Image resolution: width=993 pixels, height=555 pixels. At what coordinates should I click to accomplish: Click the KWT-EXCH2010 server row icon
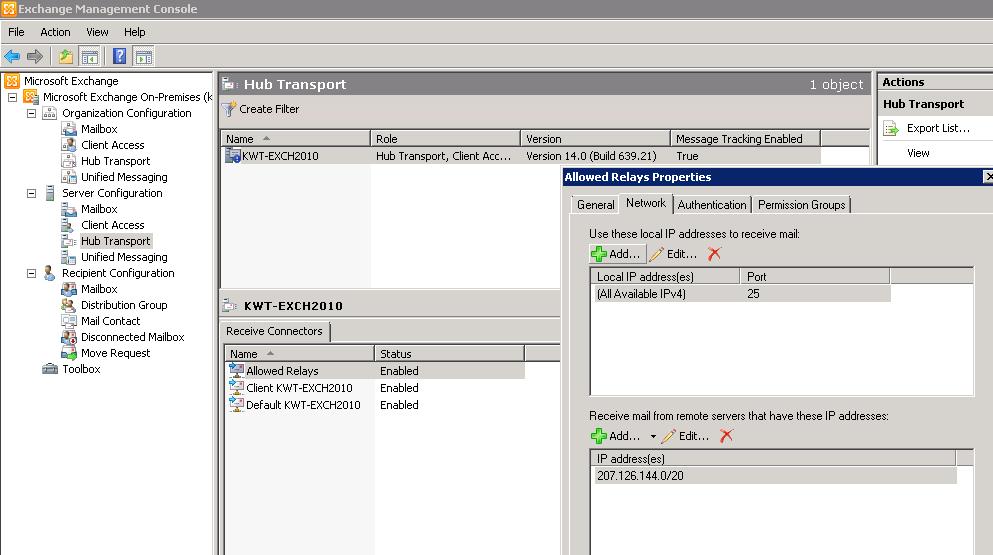point(232,156)
